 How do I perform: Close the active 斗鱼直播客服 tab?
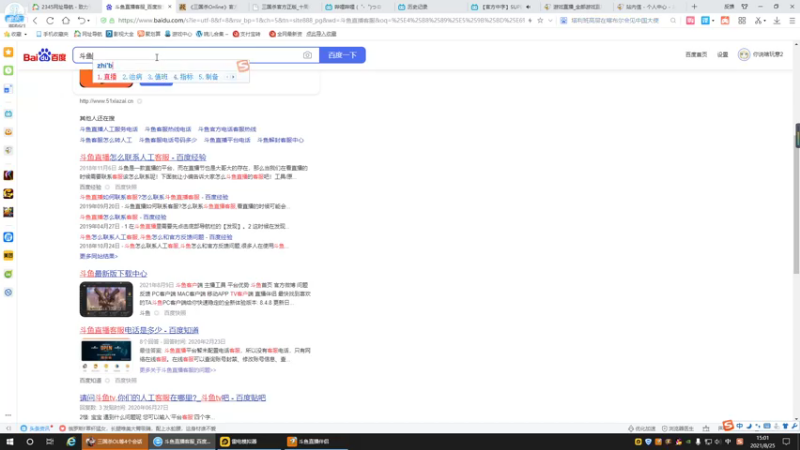170,7
